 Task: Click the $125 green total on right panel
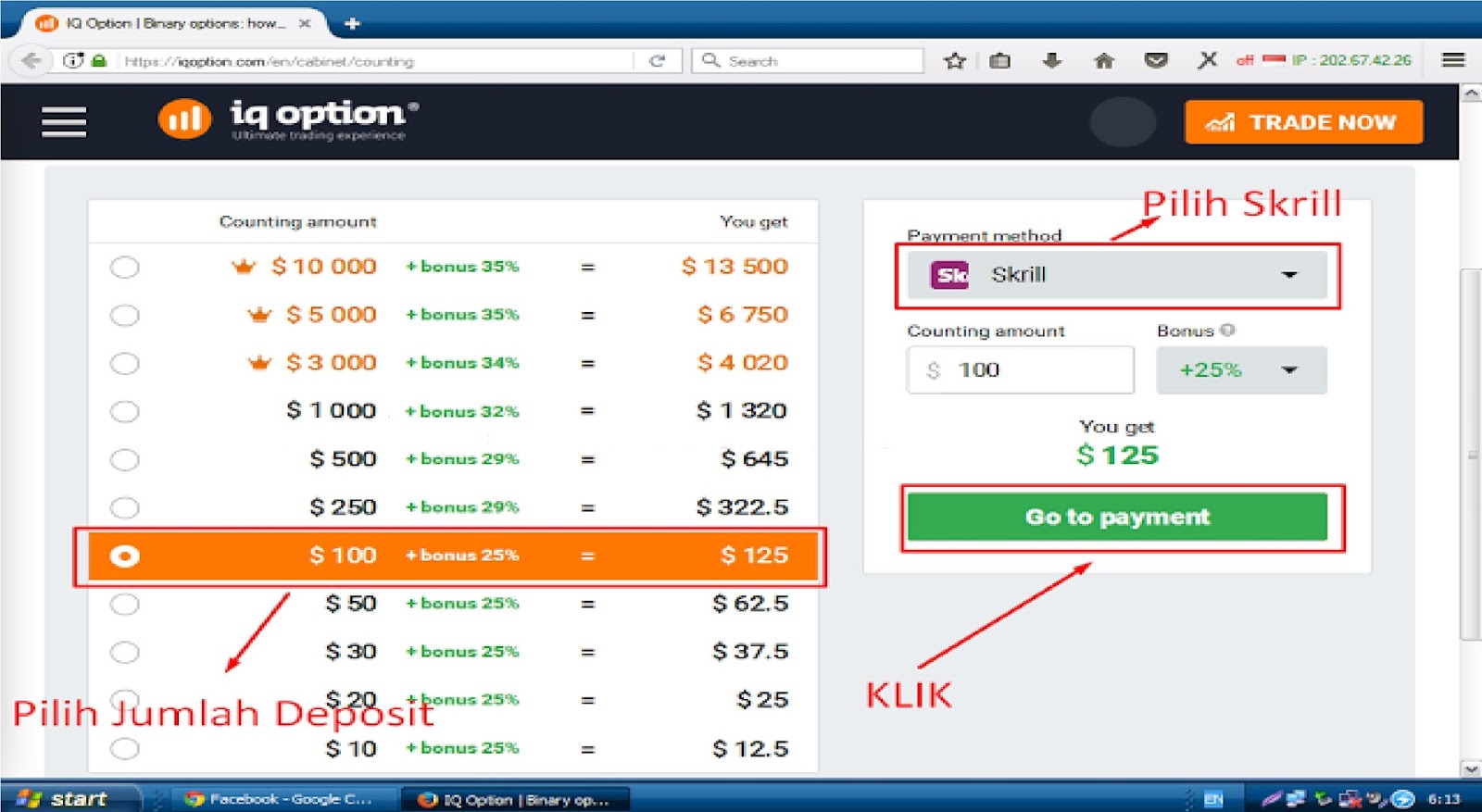click(1117, 455)
